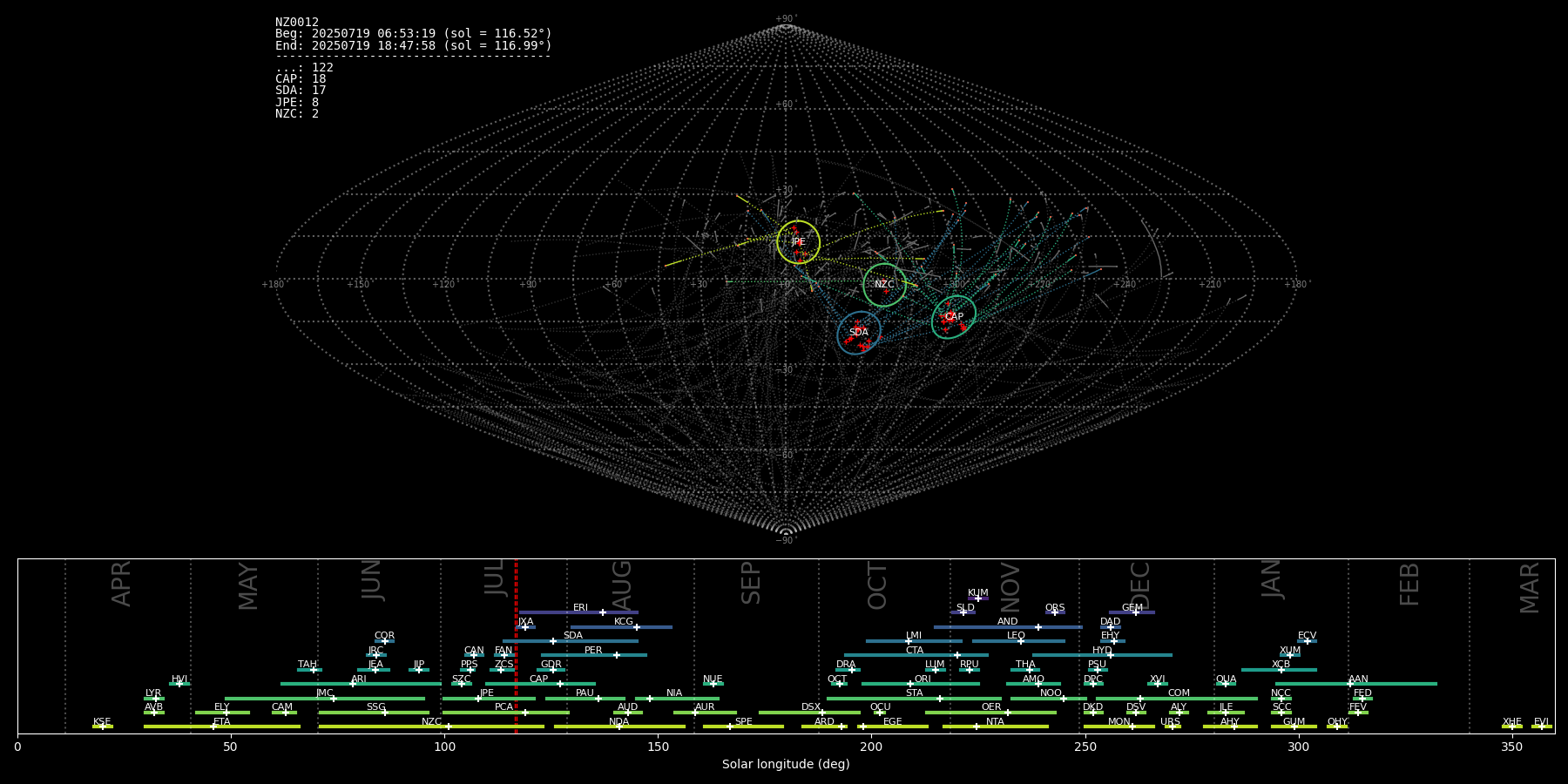The height and width of the screenshot is (784, 1568).
Task: Click the NDA shower label in the timeline
Action: [619, 722]
